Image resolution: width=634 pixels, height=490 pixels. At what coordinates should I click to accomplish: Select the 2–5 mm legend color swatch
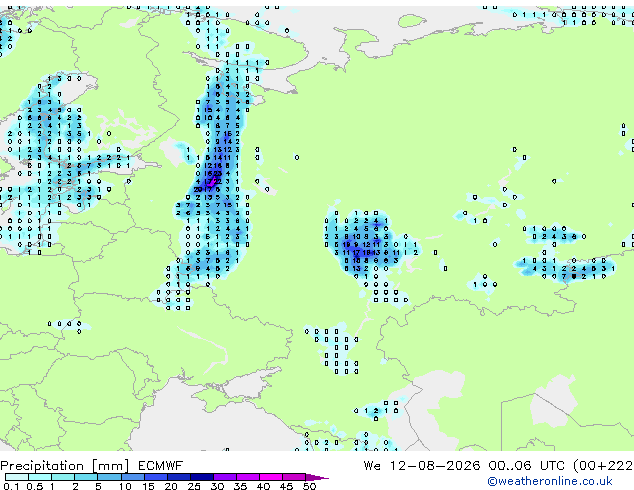click(86, 477)
